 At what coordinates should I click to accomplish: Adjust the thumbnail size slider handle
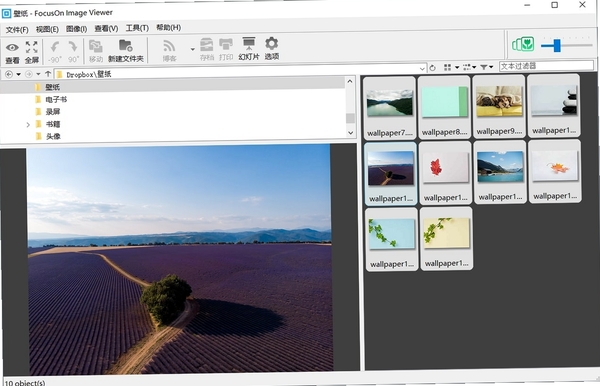557,45
